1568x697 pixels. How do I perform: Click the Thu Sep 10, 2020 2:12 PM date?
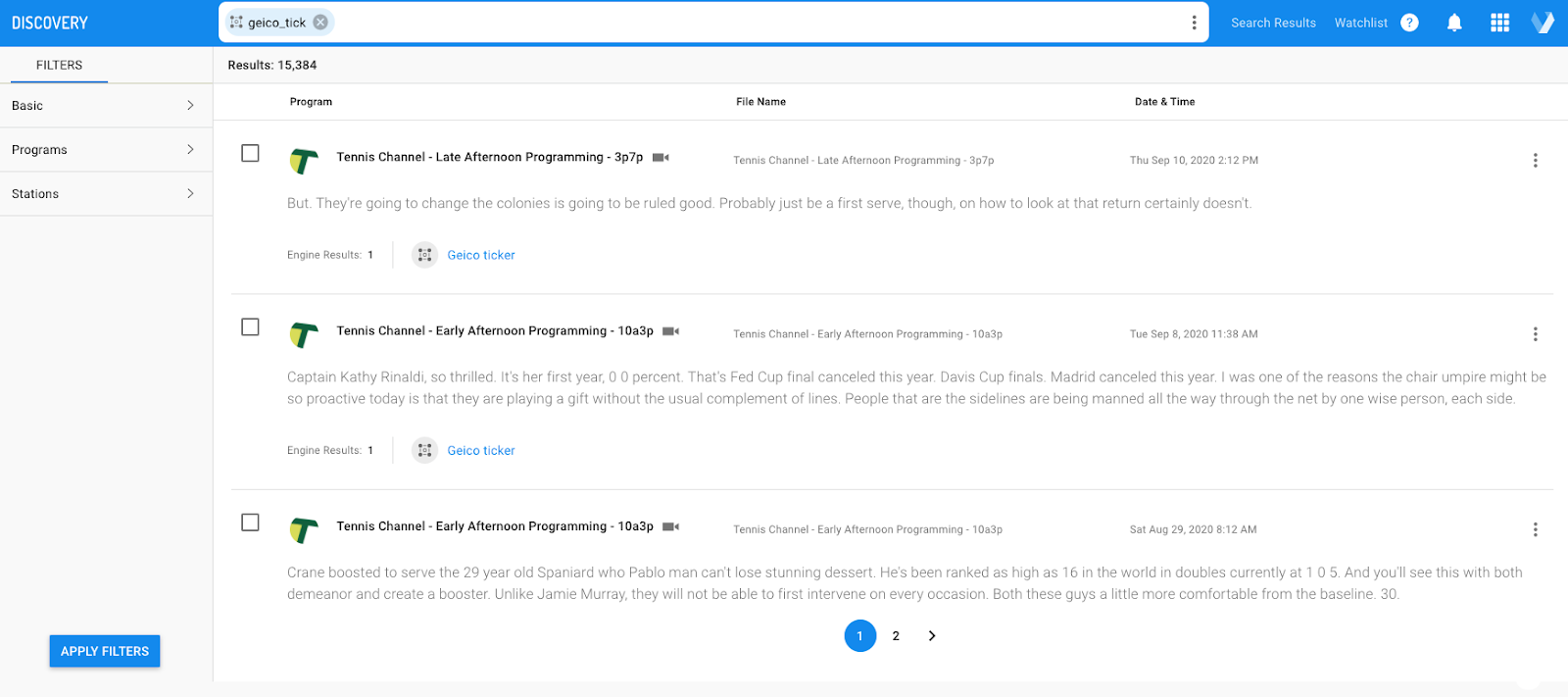pos(1194,161)
